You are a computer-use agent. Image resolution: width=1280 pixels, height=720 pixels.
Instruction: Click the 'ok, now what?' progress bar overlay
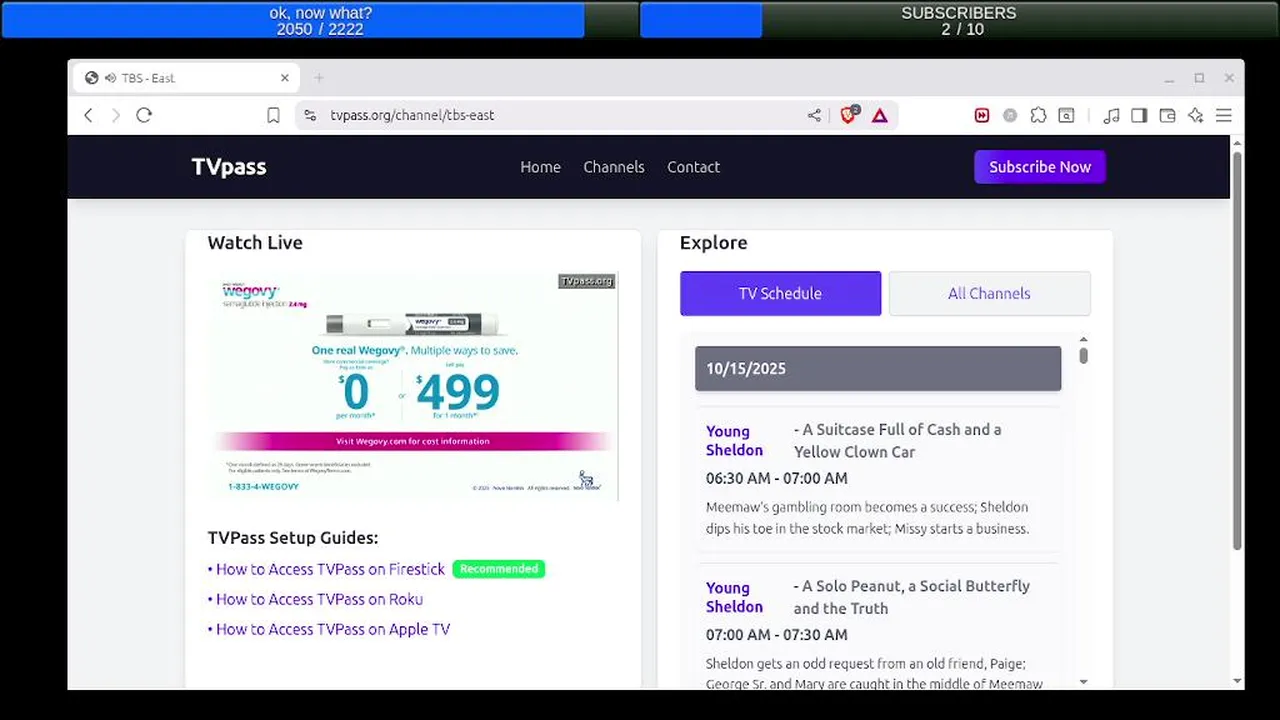(x=320, y=20)
